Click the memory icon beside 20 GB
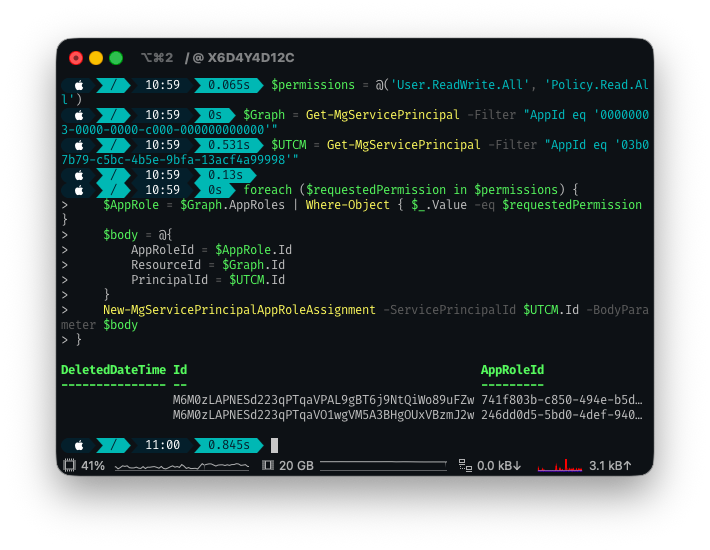 coord(267,465)
